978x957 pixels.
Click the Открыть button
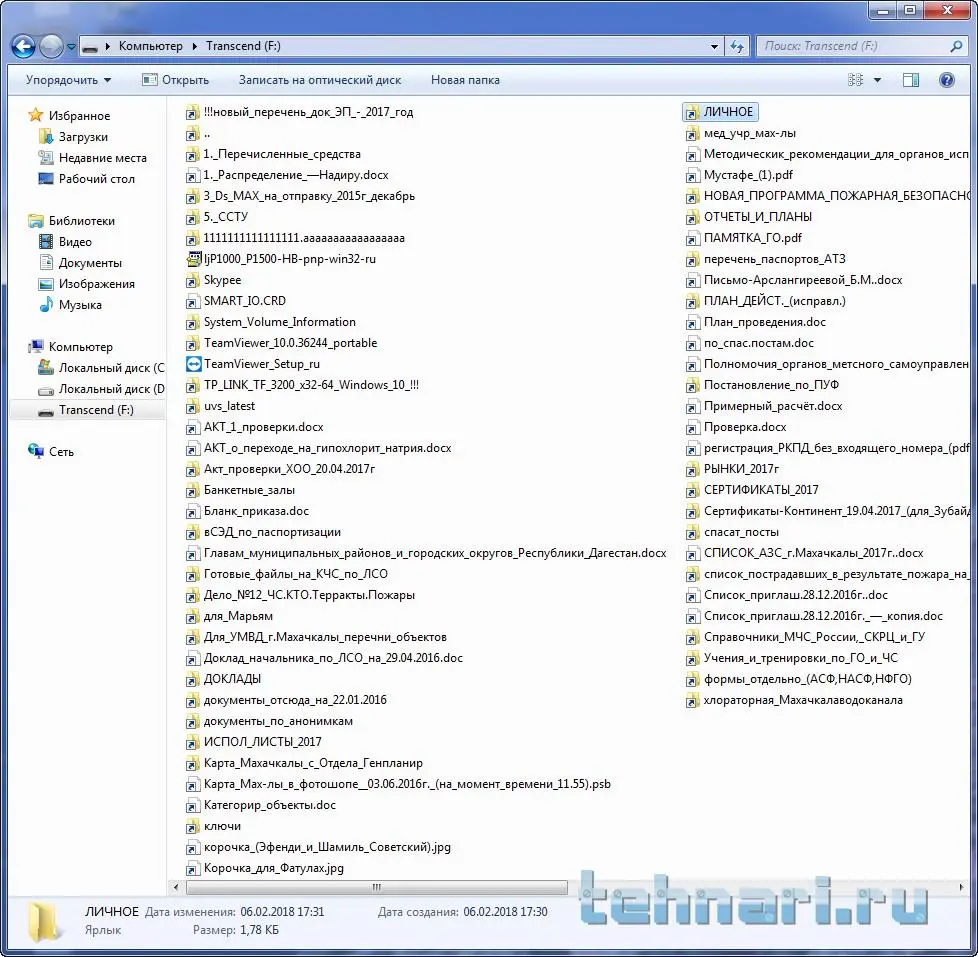pyautogui.click(x=175, y=80)
